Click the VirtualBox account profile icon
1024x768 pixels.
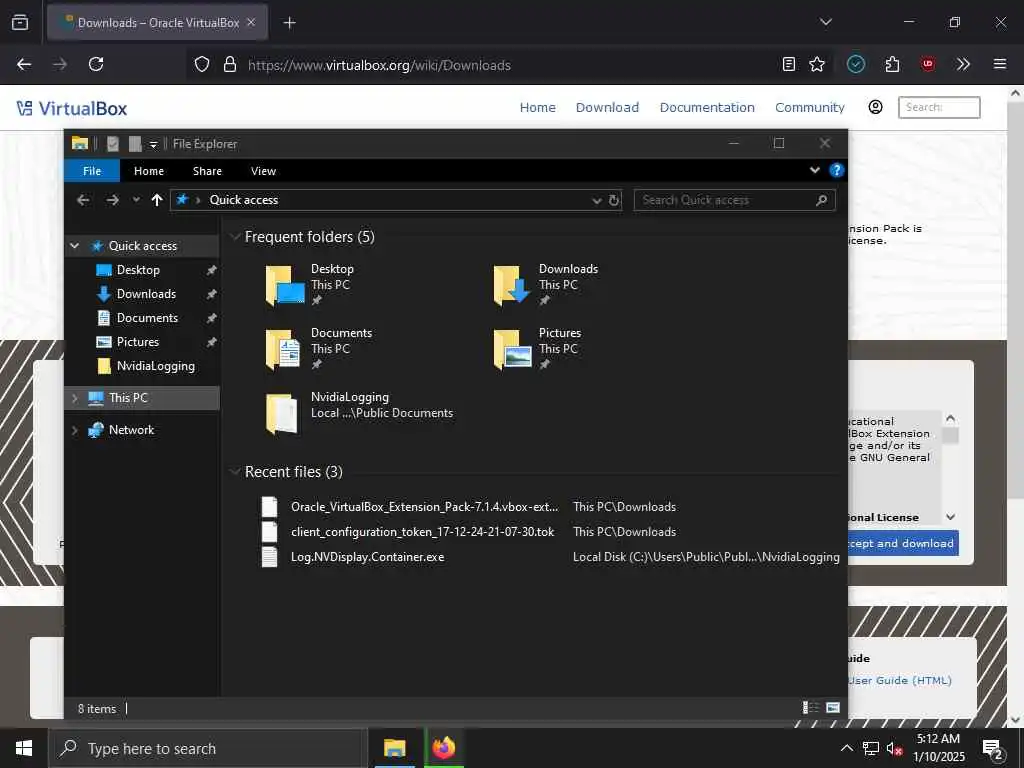[x=876, y=107]
